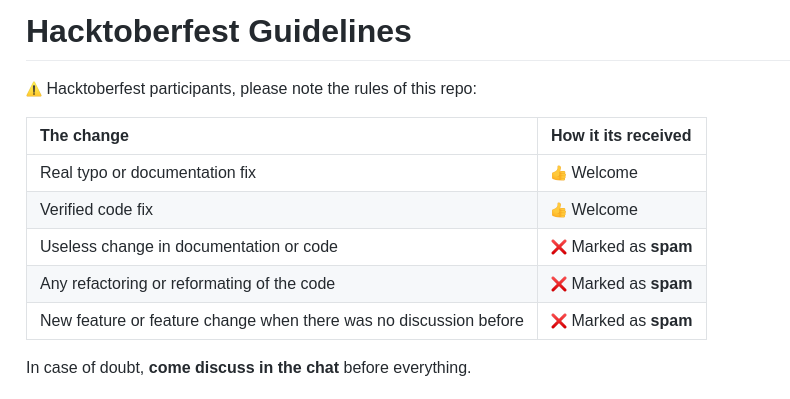This screenshot has height=399, width=790.
Task: Click the Hacktoberfest Guidelines heading
Action: click(x=219, y=31)
